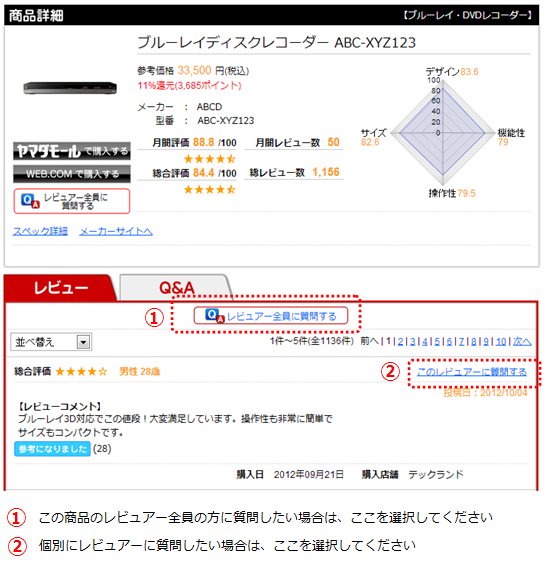Click the overall rating star icons under 84.4
This screenshot has width=551, height=566.
209,190
